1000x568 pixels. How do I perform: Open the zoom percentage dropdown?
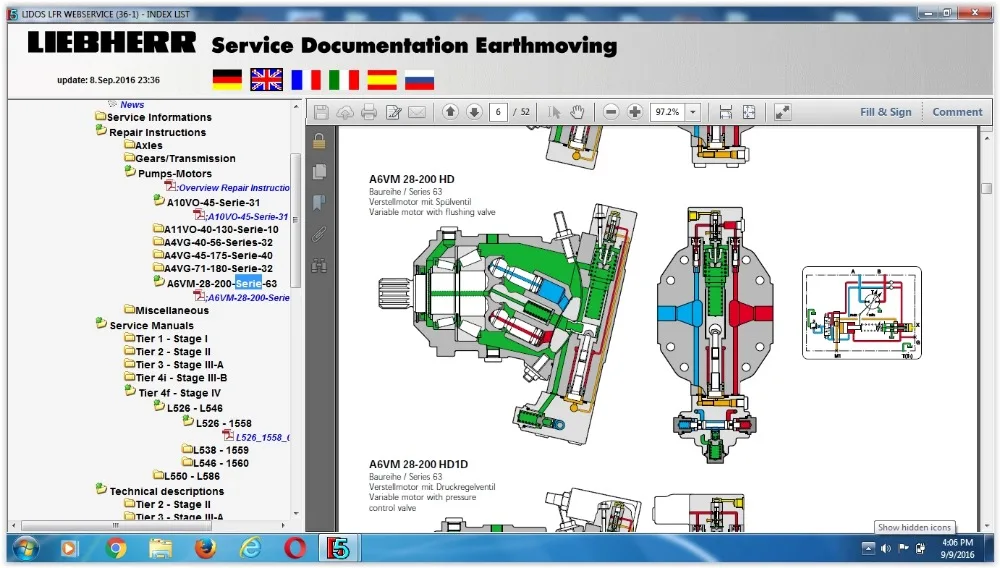click(x=693, y=112)
